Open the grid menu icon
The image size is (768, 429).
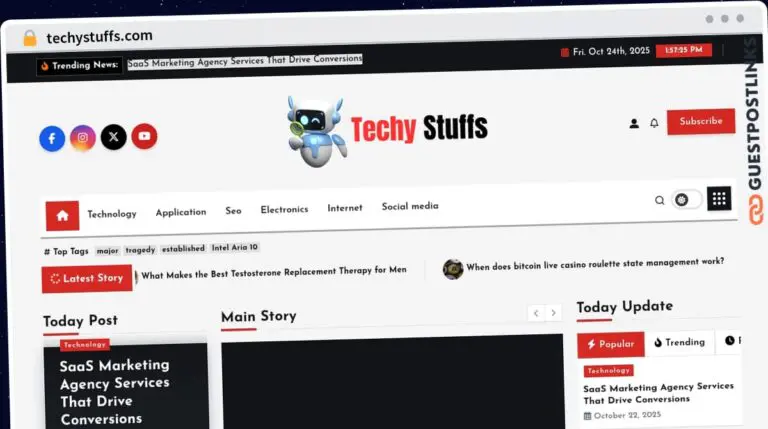point(719,198)
